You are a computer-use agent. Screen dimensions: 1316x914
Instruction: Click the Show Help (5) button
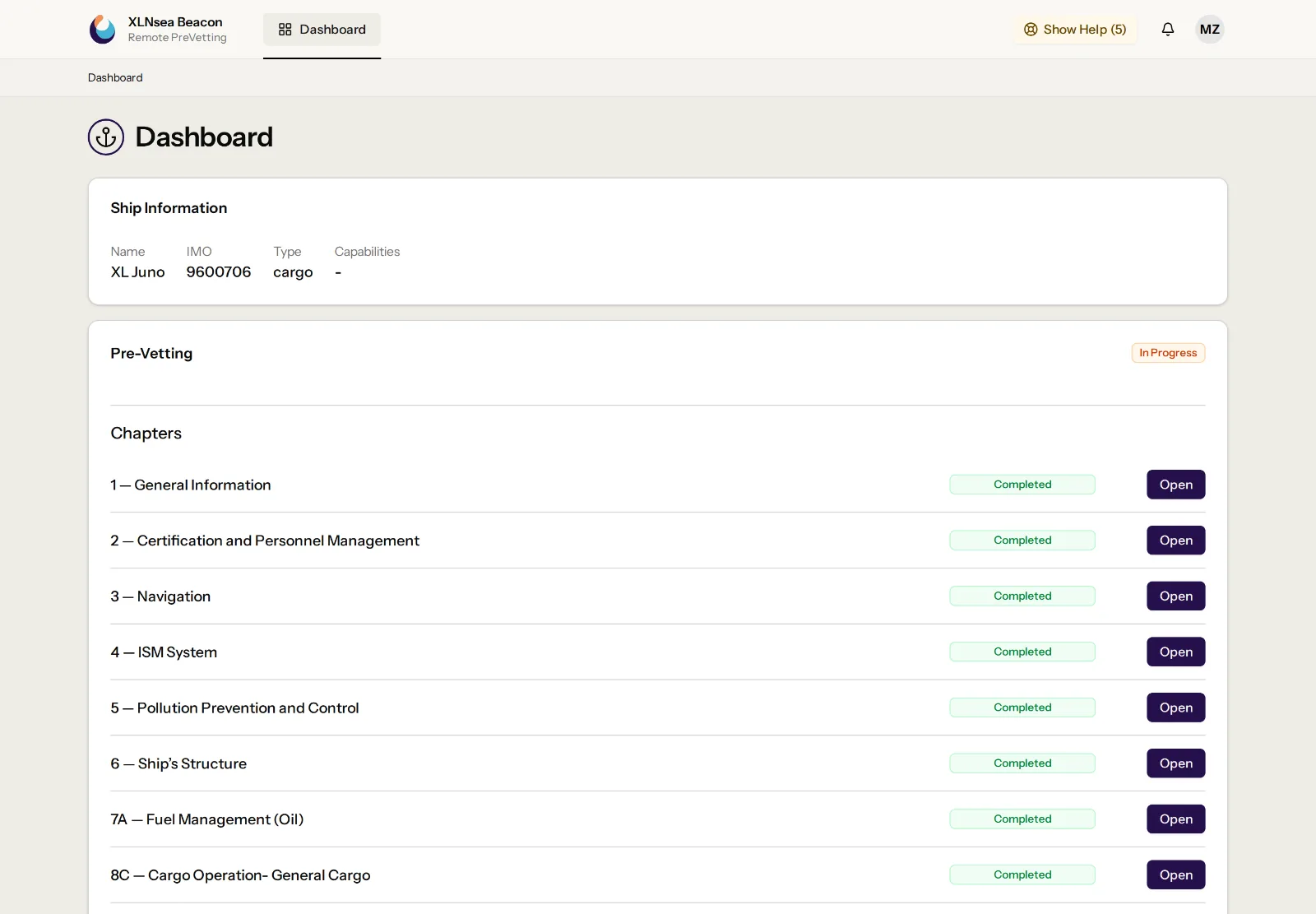[1075, 30]
